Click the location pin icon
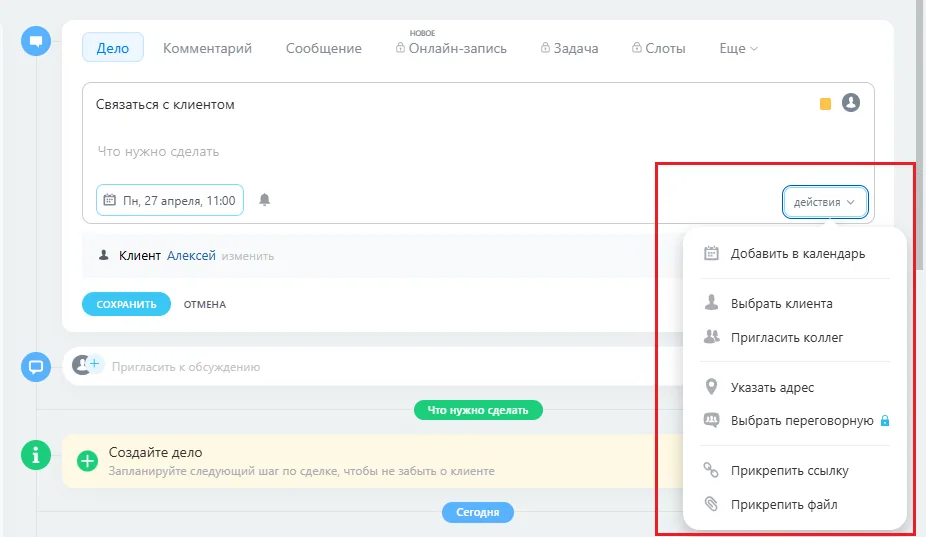926x537 pixels. [x=711, y=386]
